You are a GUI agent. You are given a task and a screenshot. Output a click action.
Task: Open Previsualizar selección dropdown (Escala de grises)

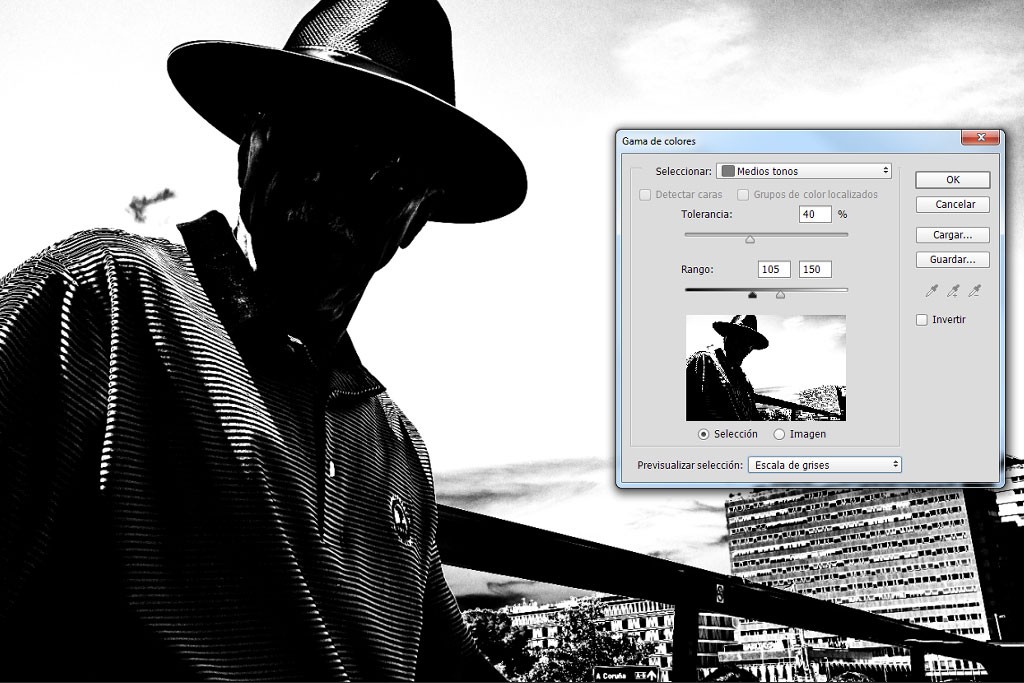[x=824, y=465]
